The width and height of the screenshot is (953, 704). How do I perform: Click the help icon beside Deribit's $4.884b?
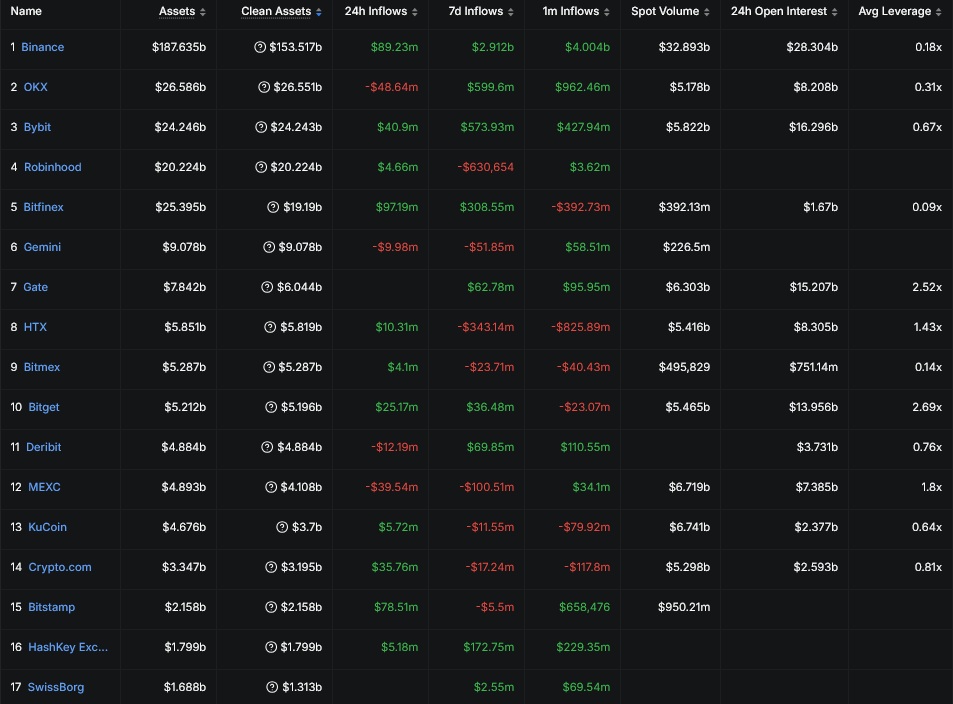point(267,447)
